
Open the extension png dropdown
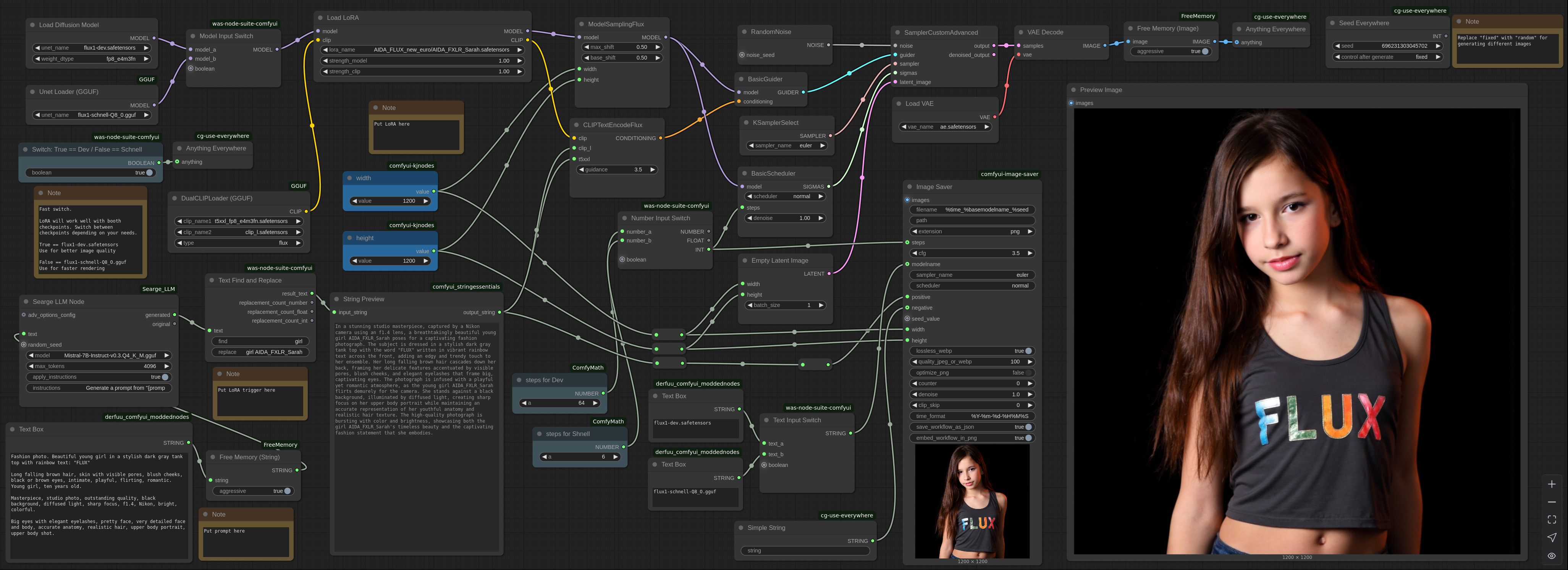pyautogui.click(x=973, y=232)
